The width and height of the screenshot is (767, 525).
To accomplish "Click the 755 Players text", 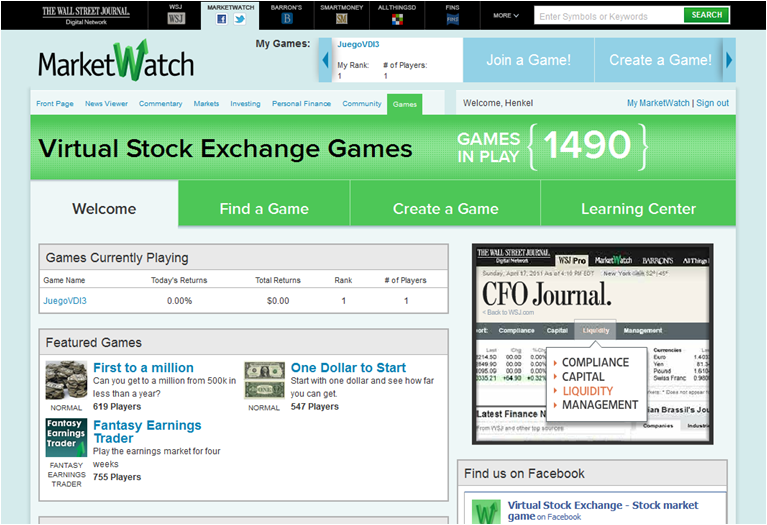I will pyautogui.click(x=117, y=477).
